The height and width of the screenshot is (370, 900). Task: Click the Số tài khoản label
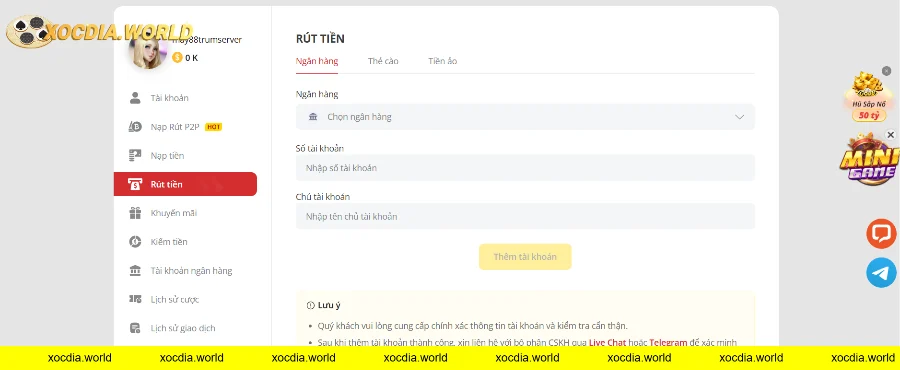tap(320, 148)
